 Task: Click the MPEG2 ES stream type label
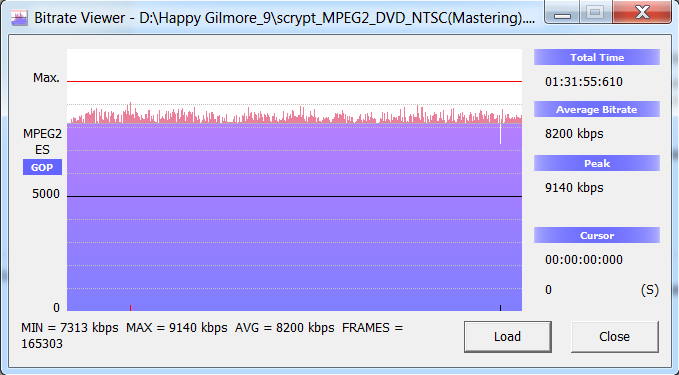click(42, 142)
